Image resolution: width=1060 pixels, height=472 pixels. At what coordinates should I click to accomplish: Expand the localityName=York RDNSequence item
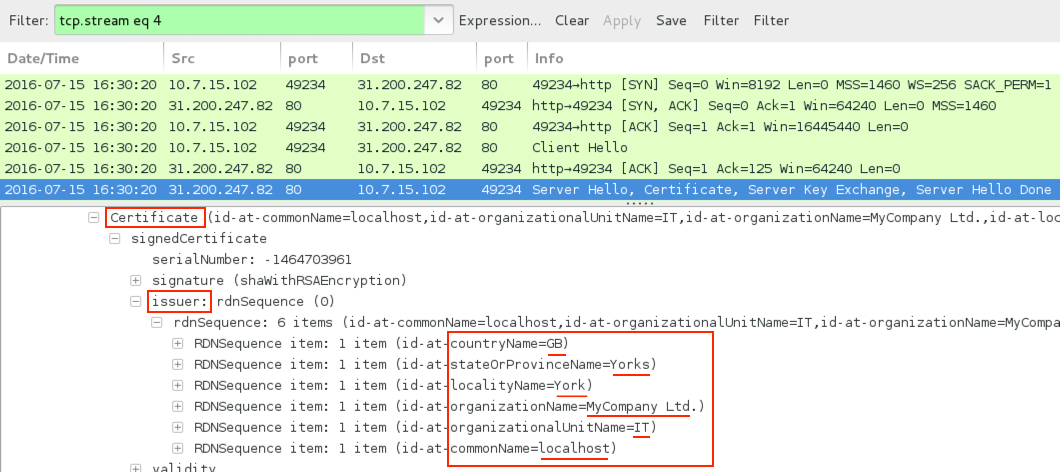(x=177, y=385)
